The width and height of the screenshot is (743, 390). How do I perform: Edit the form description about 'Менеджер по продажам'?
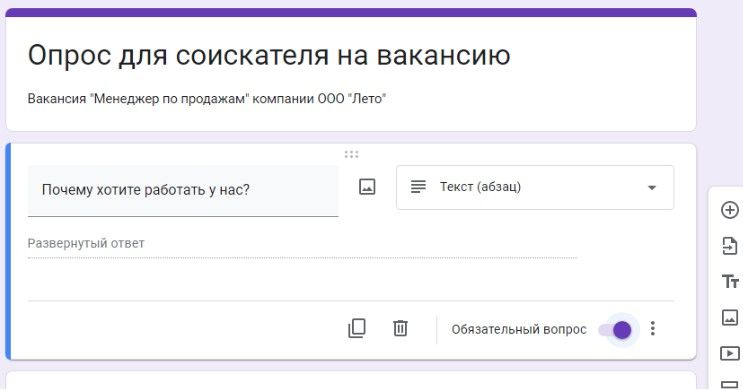tap(207, 99)
